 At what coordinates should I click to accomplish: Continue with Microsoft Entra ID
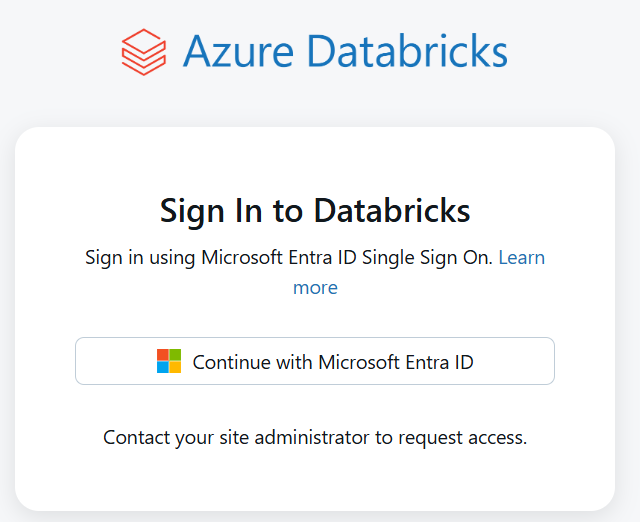(x=315, y=361)
